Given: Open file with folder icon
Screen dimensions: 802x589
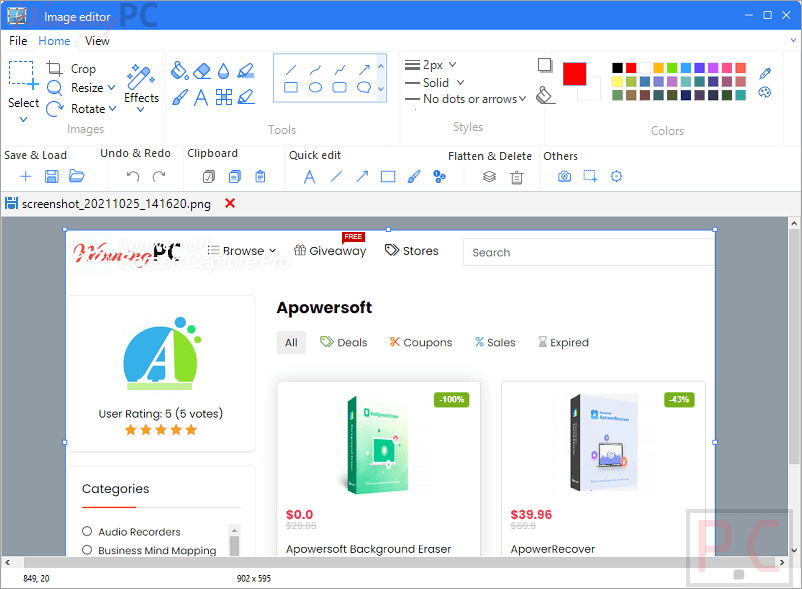Looking at the screenshot, I should [x=77, y=176].
